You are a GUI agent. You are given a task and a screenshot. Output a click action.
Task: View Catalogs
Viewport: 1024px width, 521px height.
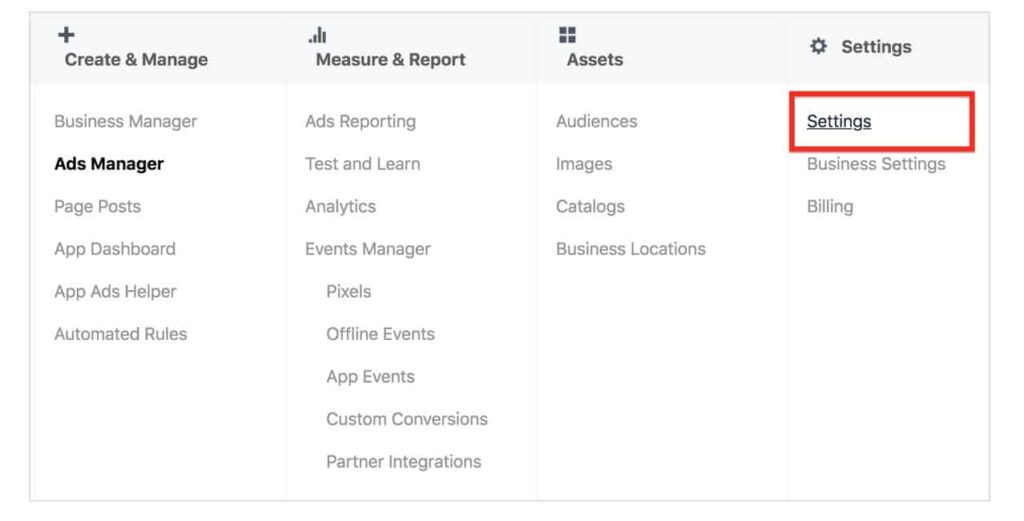point(590,206)
